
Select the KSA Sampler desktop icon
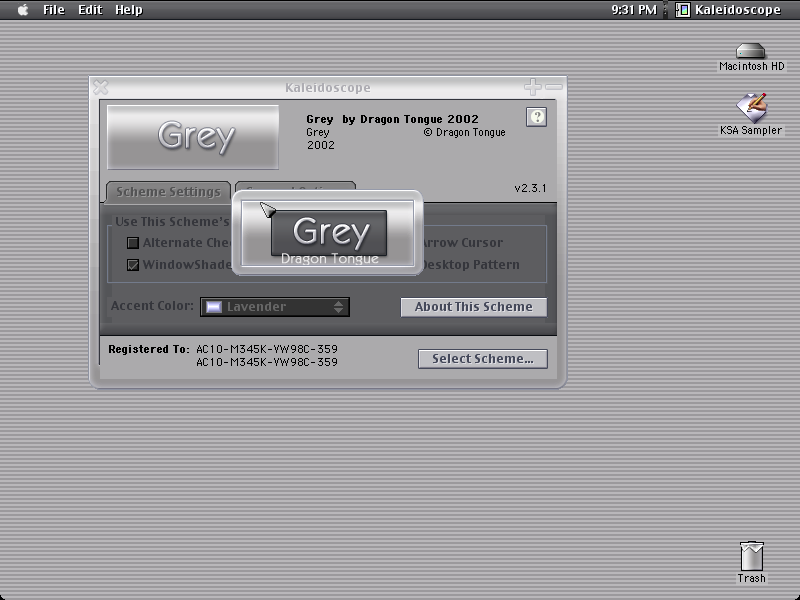point(751,114)
